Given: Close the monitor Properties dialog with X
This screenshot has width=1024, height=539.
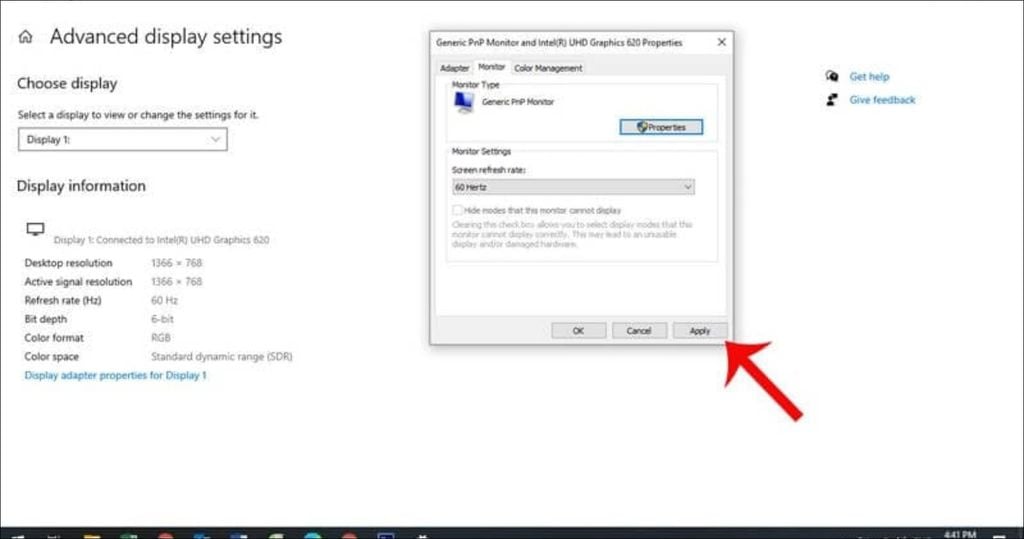Looking at the screenshot, I should (721, 42).
